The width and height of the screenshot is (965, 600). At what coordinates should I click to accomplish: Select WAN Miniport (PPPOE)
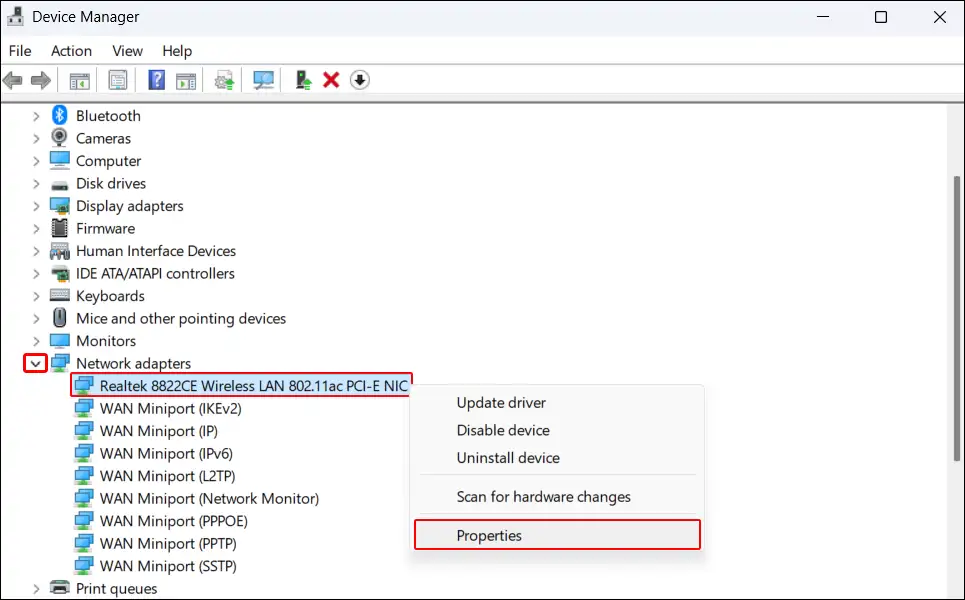pyautogui.click(x=174, y=521)
